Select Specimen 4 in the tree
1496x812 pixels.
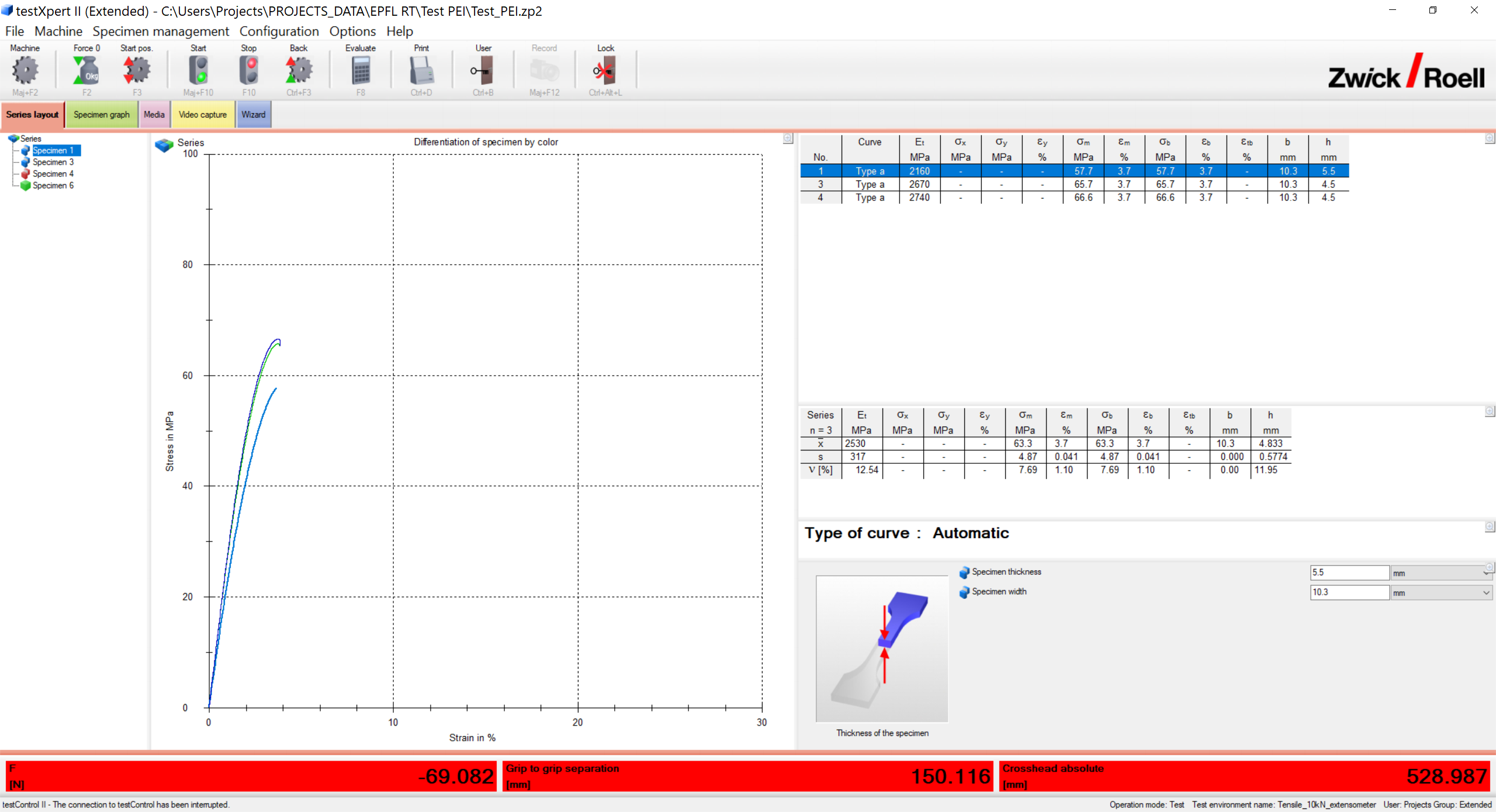[53, 173]
